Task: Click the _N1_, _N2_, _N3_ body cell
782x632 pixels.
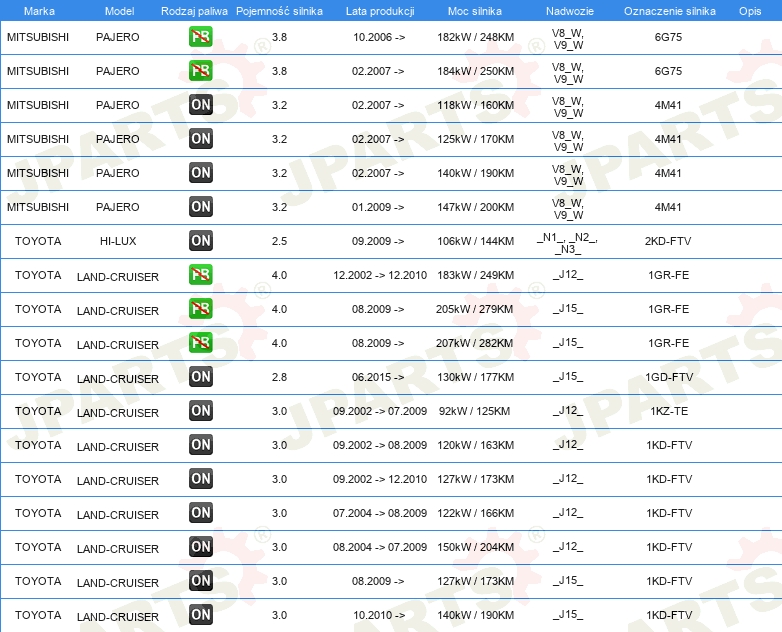Action: (568, 242)
